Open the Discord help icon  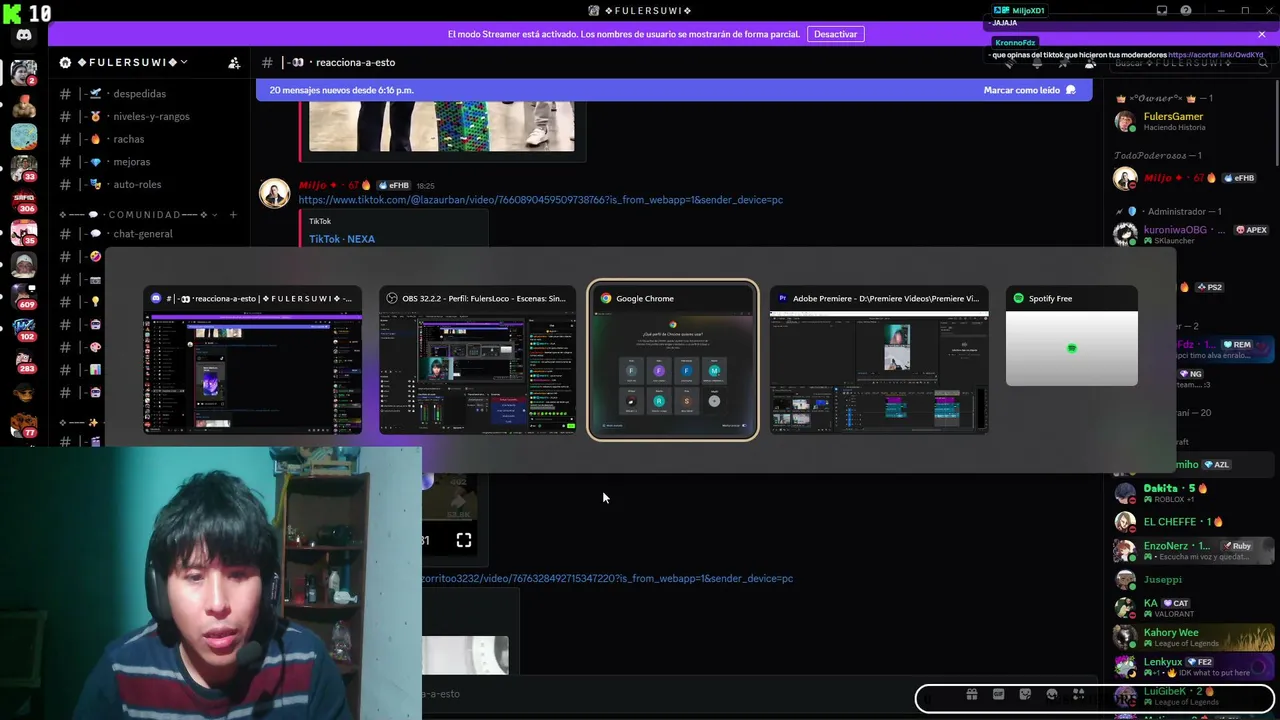click(x=1186, y=11)
